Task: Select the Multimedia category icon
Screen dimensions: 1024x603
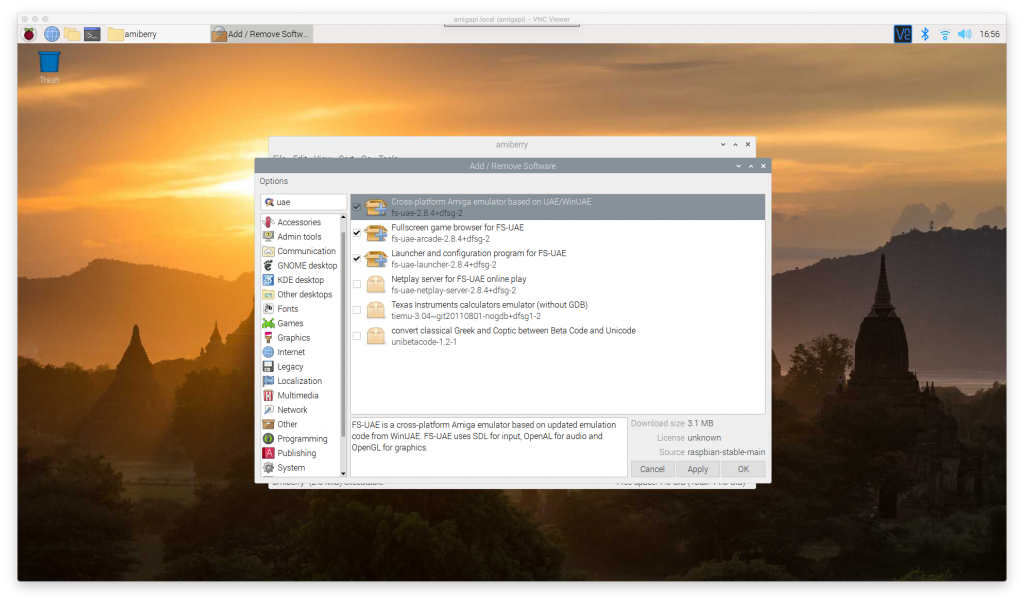Action: pyautogui.click(x=268, y=395)
